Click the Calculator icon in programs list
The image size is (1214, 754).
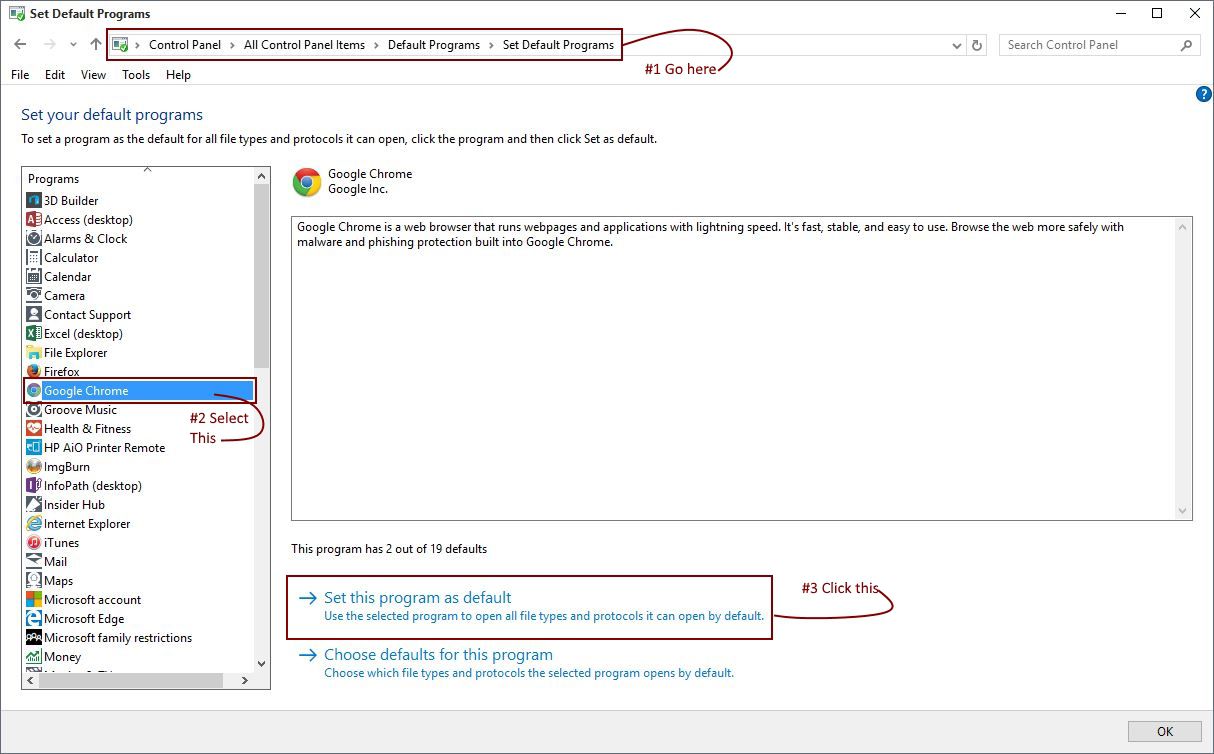pos(34,257)
